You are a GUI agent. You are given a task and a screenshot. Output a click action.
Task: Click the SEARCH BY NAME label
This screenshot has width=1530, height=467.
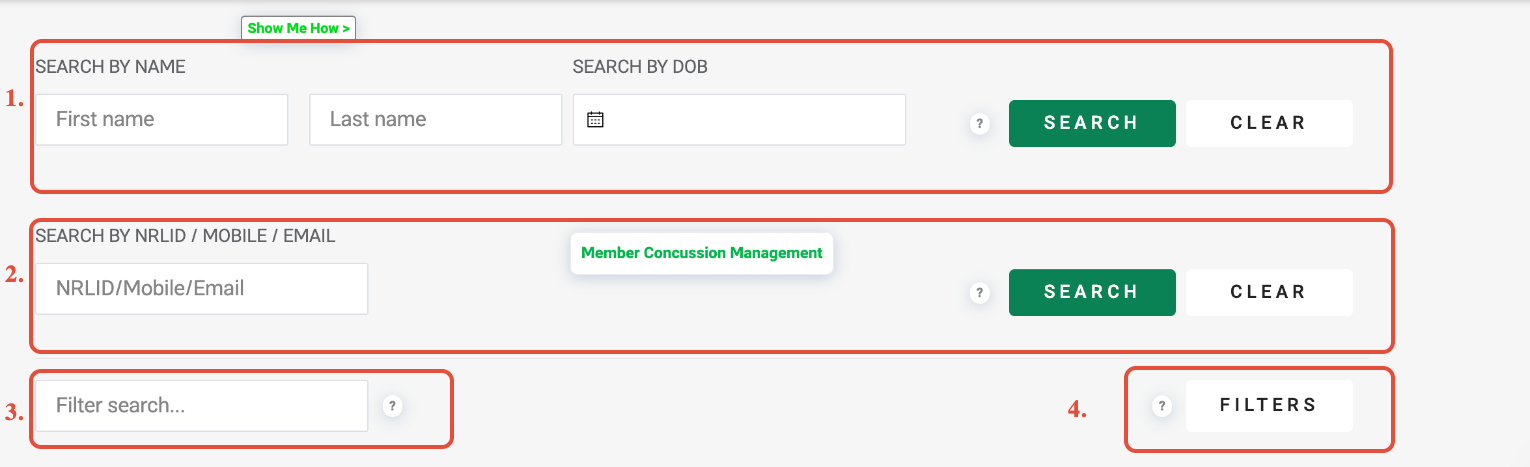tap(111, 67)
